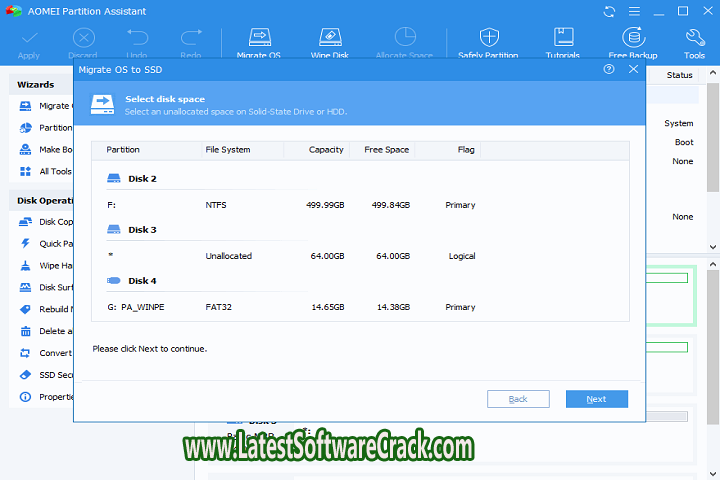The image size is (720, 480).
Task: Click the FAT32 file system cell
Action: pos(219,307)
